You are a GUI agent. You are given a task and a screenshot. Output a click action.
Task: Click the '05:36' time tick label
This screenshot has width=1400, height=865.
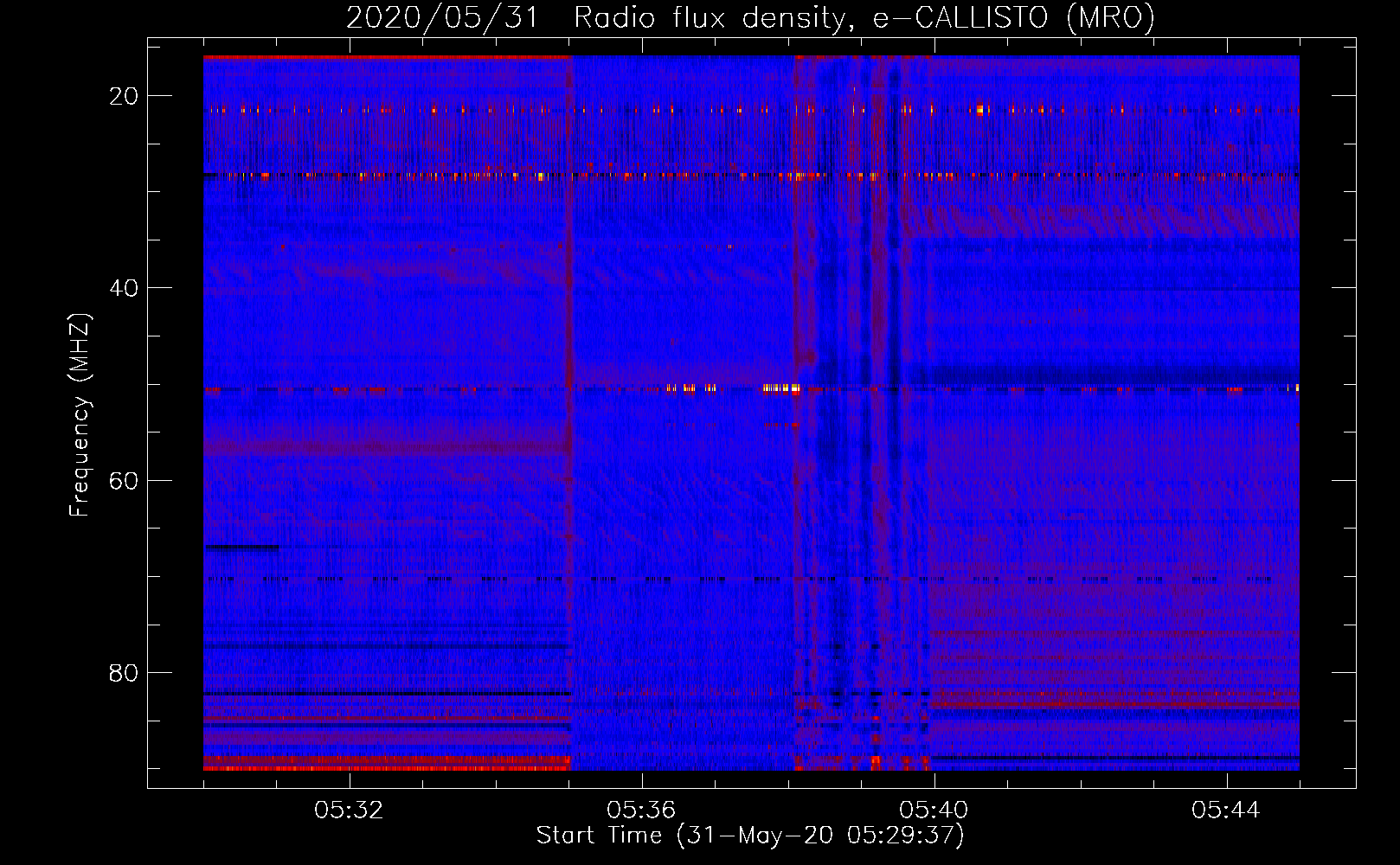(641, 811)
